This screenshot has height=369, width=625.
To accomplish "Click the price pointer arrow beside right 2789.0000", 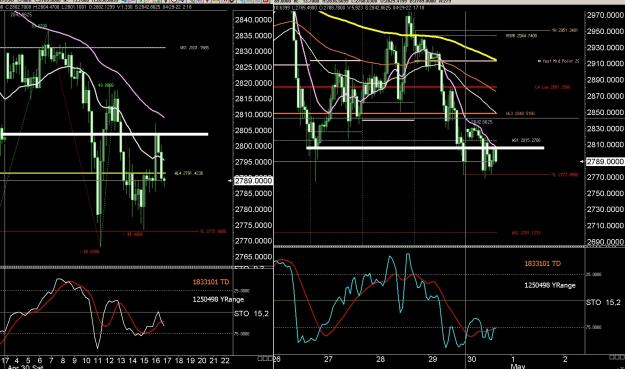I will click(582, 161).
